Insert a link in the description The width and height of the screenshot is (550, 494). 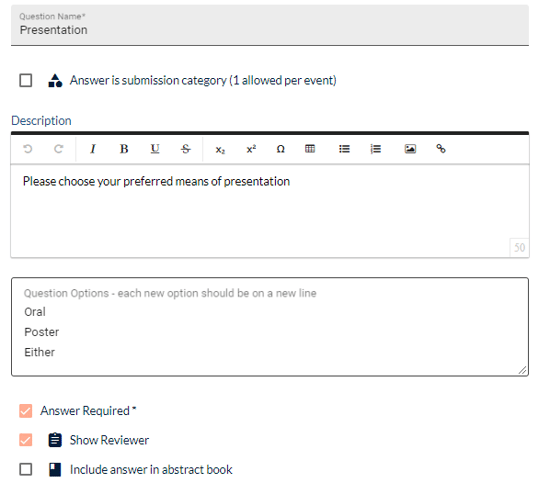click(x=441, y=149)
